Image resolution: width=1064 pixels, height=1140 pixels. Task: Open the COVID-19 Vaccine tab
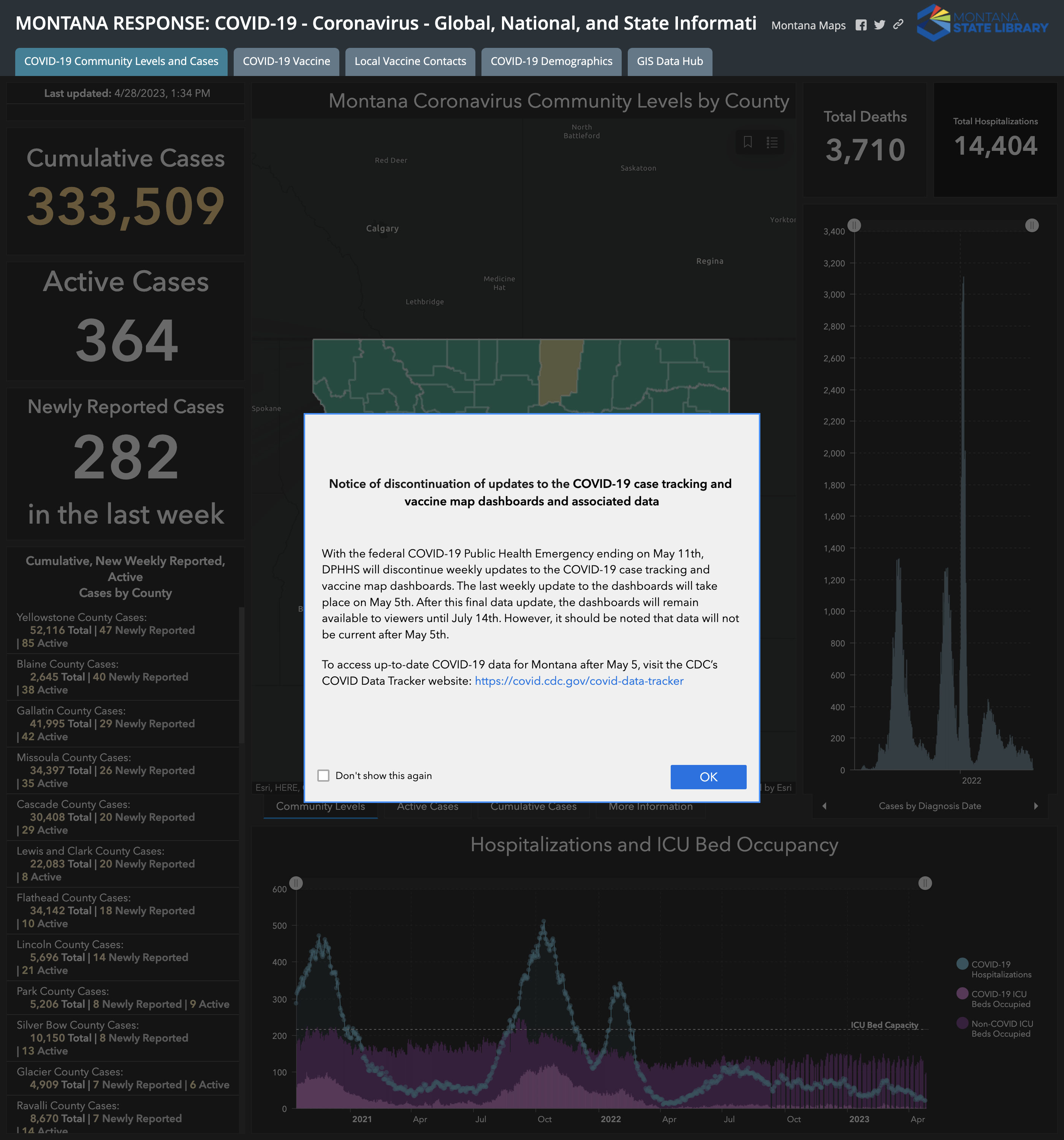pos(286,61)
